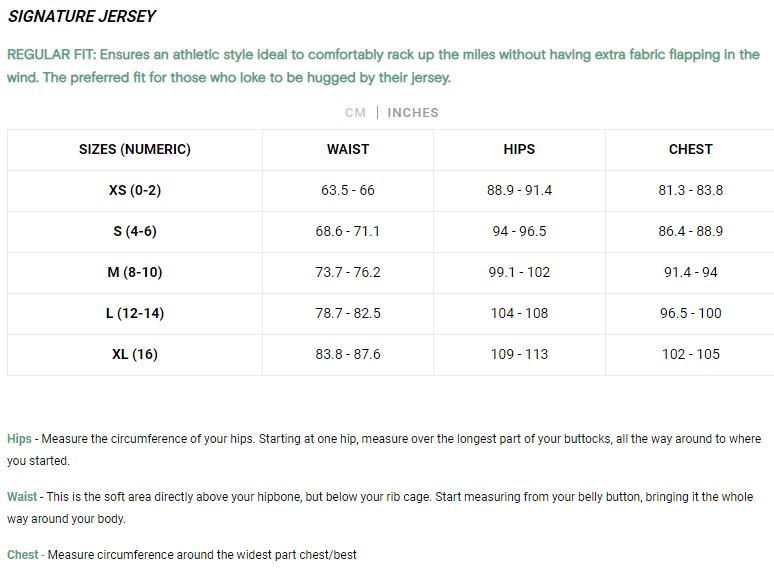
Task: Switch measurement units to CM
Action: pyautogui.click(x=355, y=112)
